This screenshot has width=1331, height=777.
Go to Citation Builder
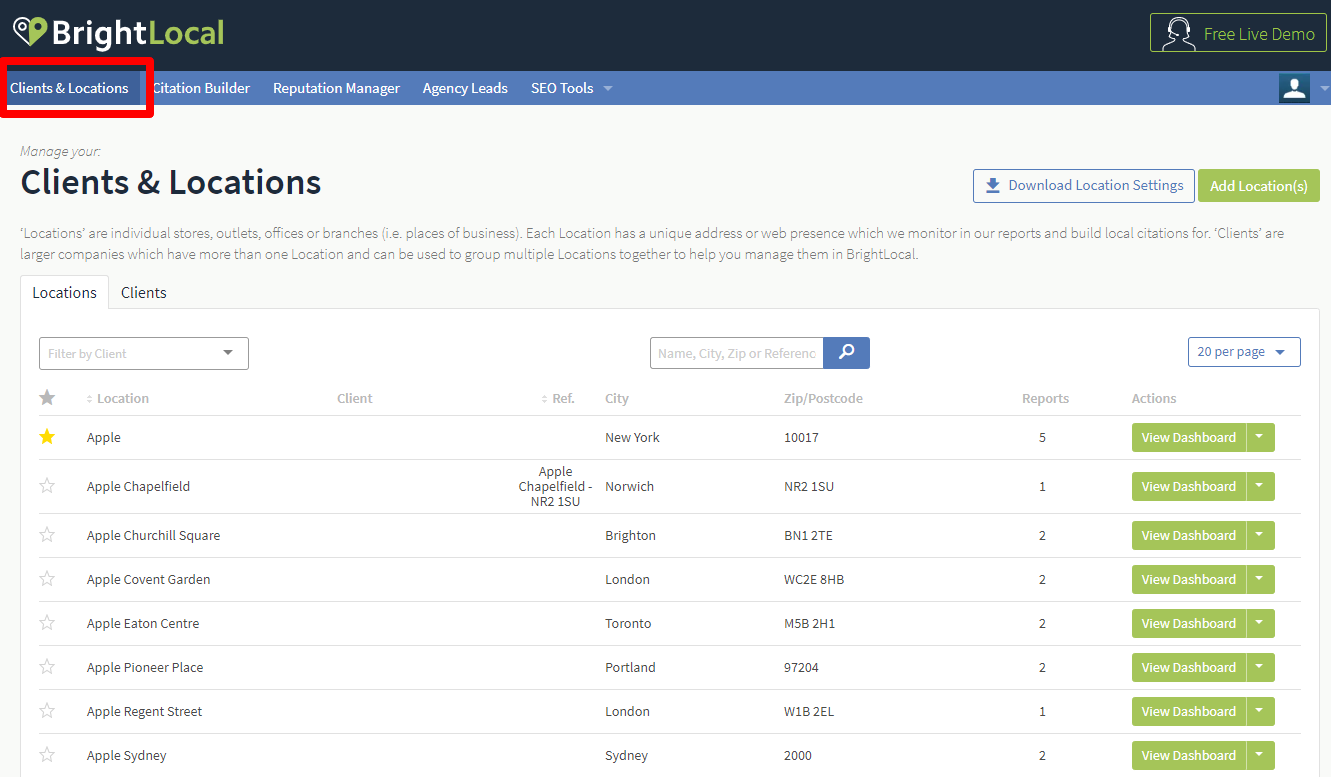(201, 88)
